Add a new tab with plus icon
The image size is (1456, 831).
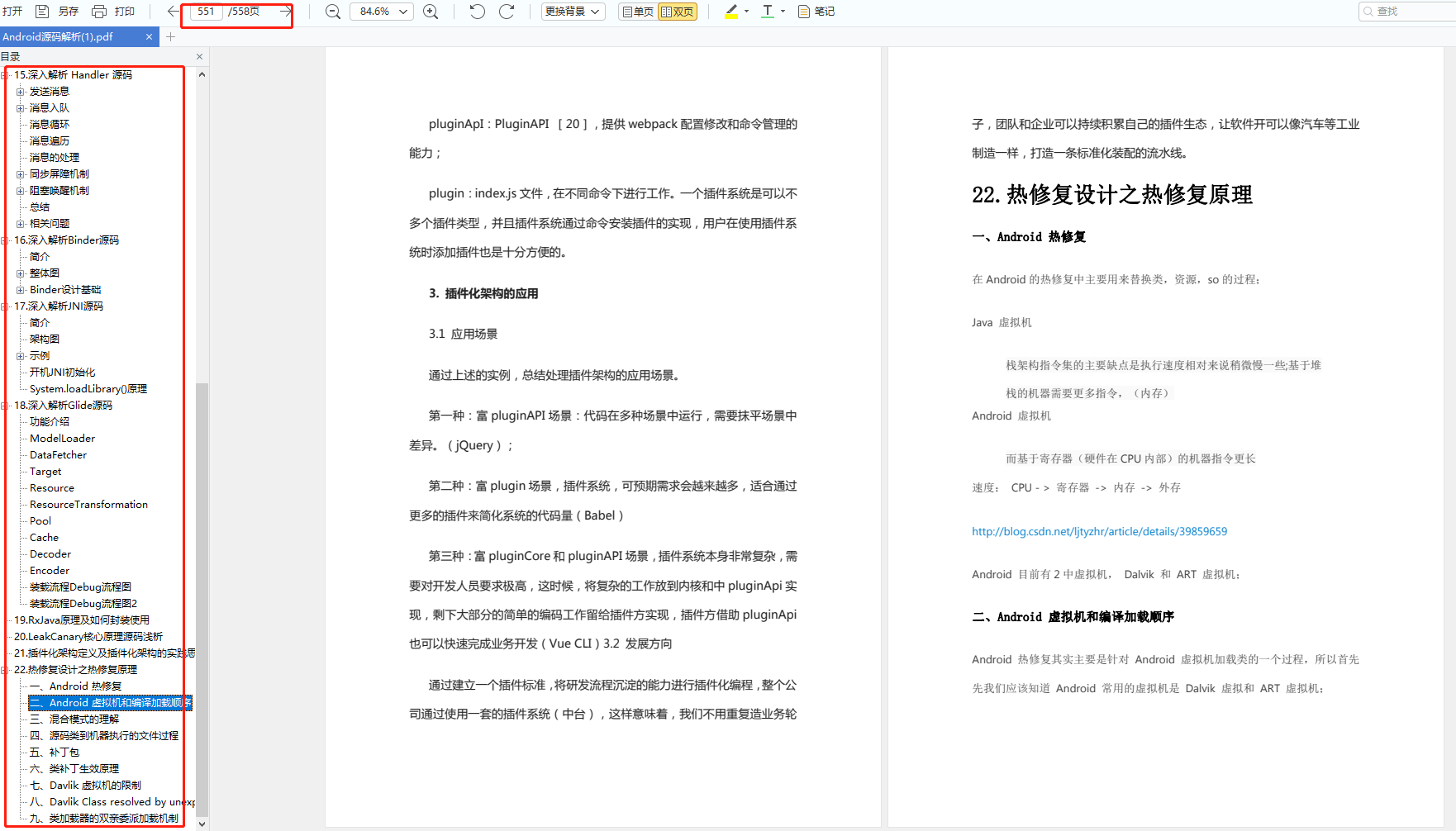click(171, 37)
